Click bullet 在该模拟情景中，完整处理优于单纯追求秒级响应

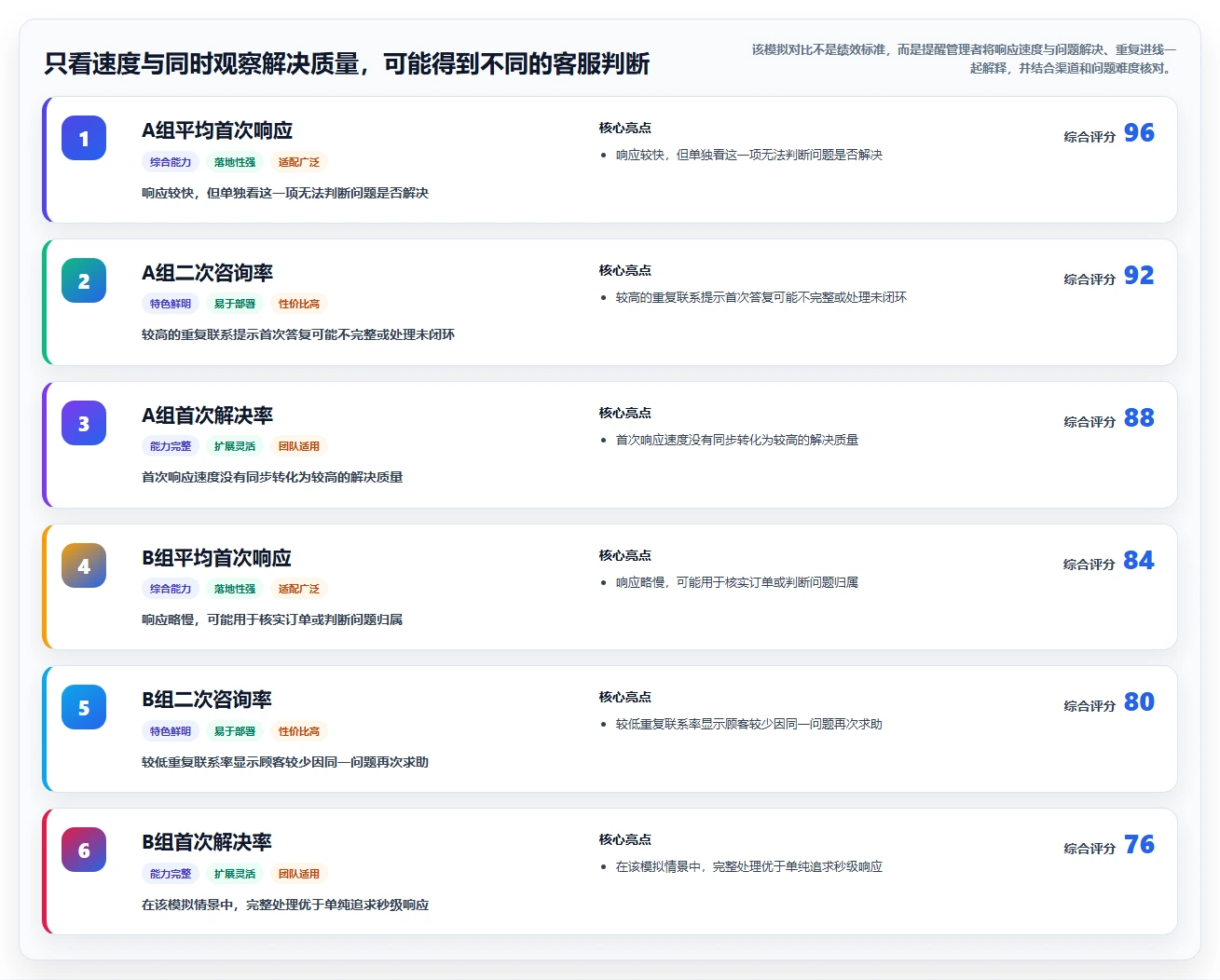click(749, 867)
